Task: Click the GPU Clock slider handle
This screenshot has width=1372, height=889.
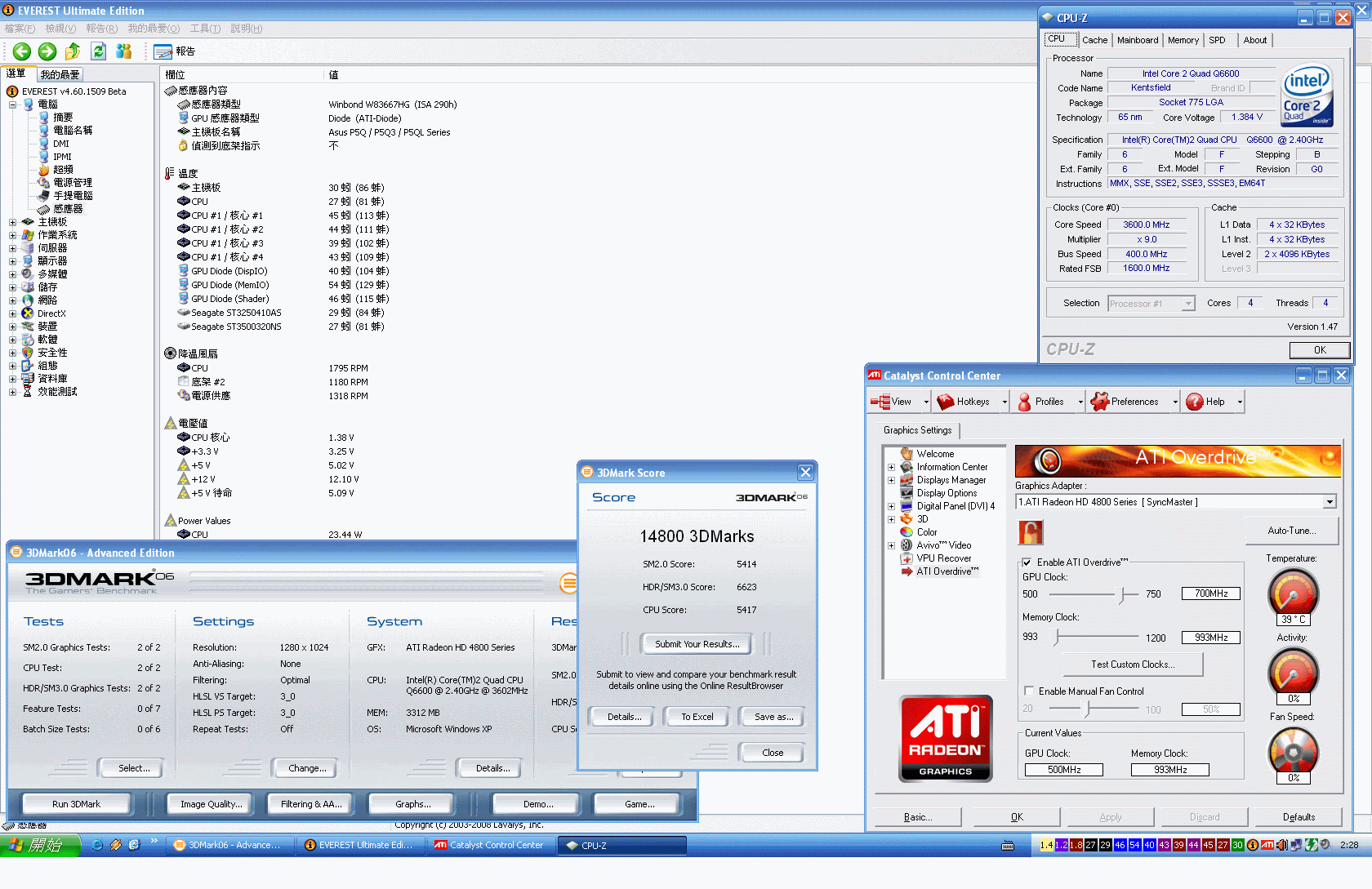Action: coord(1123,594)
